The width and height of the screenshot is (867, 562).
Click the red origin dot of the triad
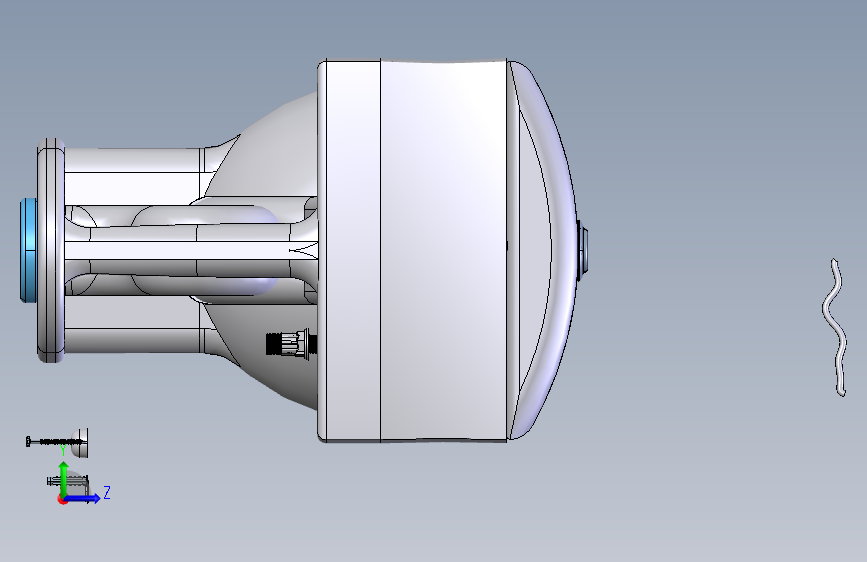pyautogui.click(x=62, y=499)
